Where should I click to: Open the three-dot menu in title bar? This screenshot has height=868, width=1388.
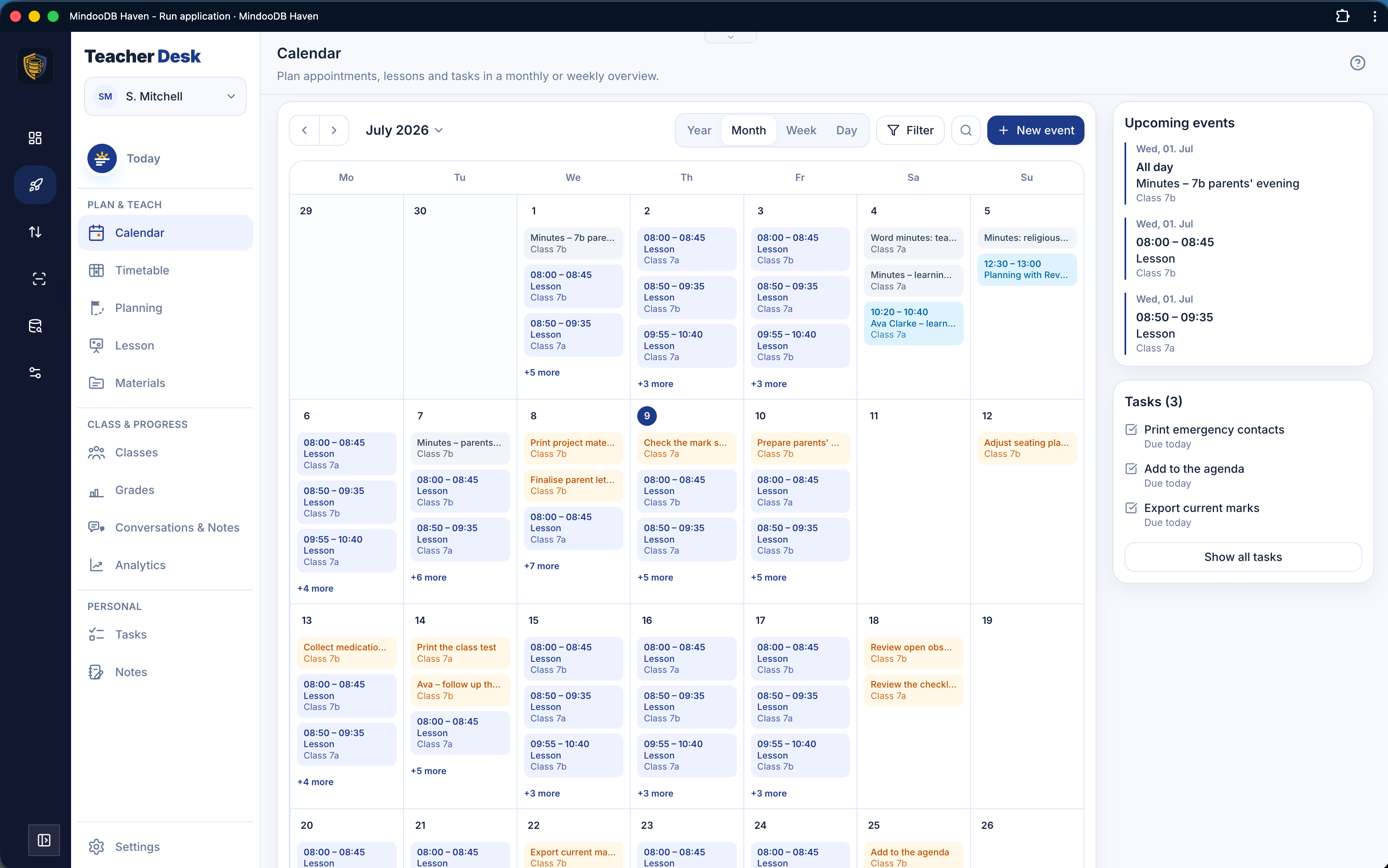click(x=1374, y=16)
